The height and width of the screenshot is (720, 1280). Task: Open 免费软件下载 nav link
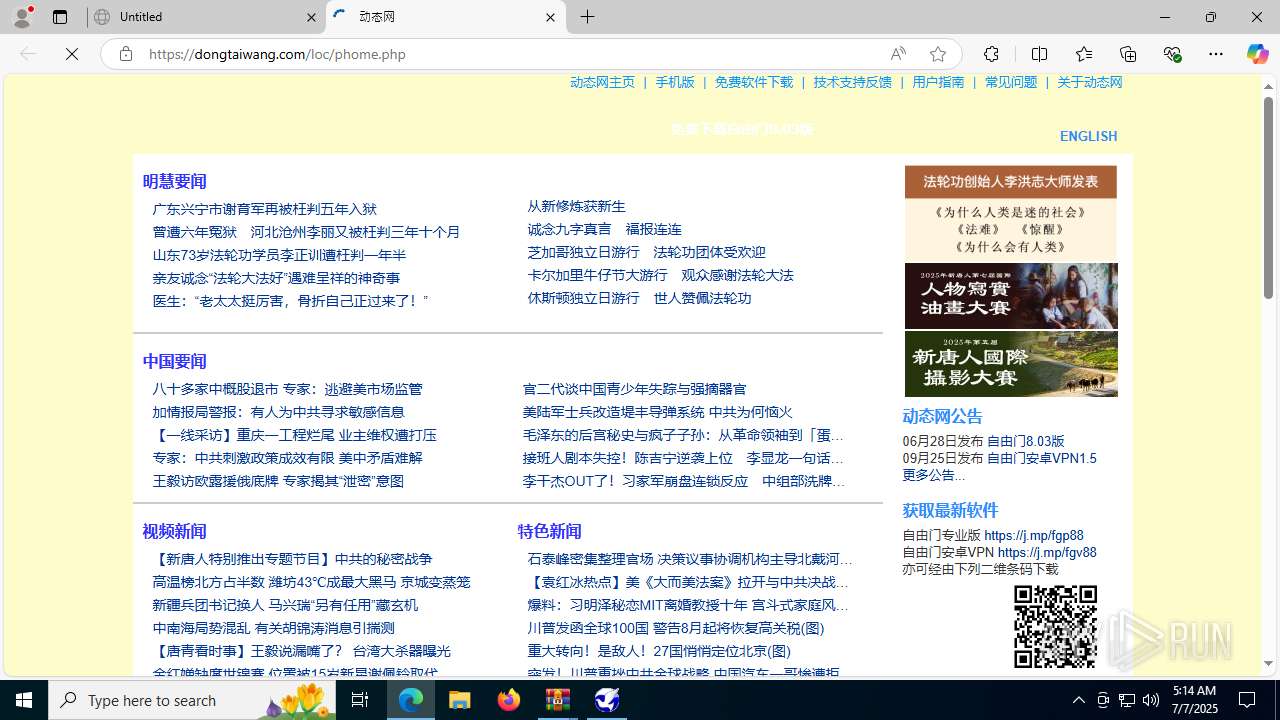(754, 82)
